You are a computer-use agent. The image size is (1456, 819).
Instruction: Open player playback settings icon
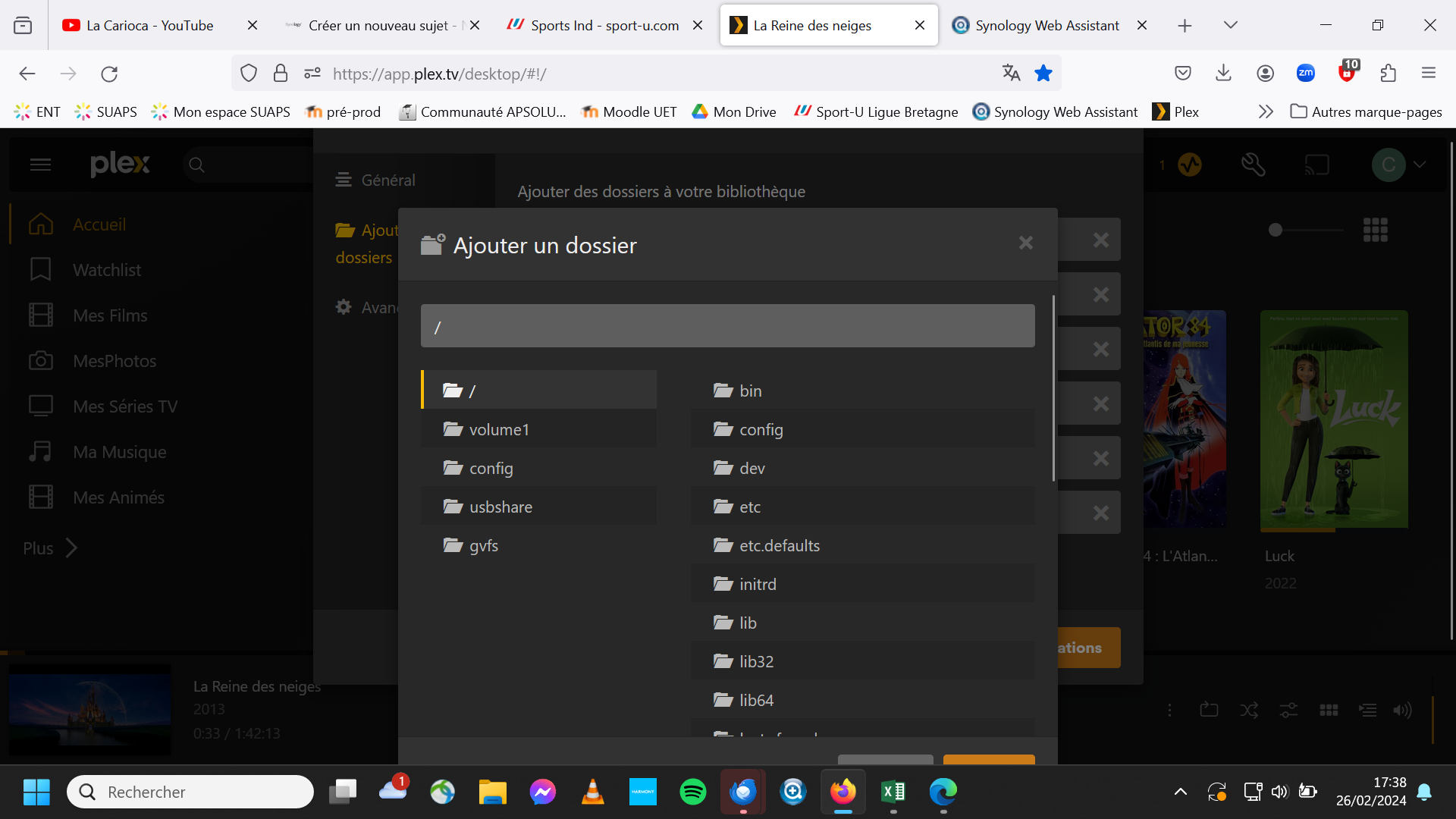click(x=1288, y=711)
